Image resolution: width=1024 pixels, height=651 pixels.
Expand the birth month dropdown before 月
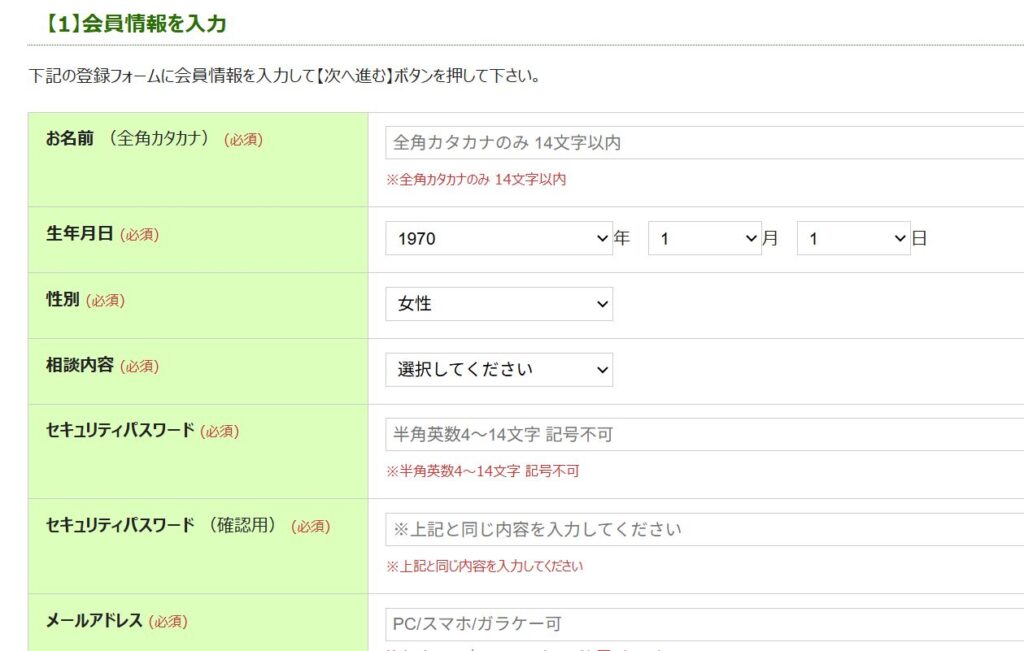click(704, 239)
